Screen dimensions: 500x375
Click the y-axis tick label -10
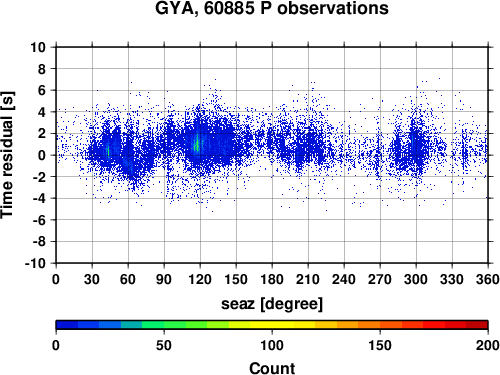point(35,263)
